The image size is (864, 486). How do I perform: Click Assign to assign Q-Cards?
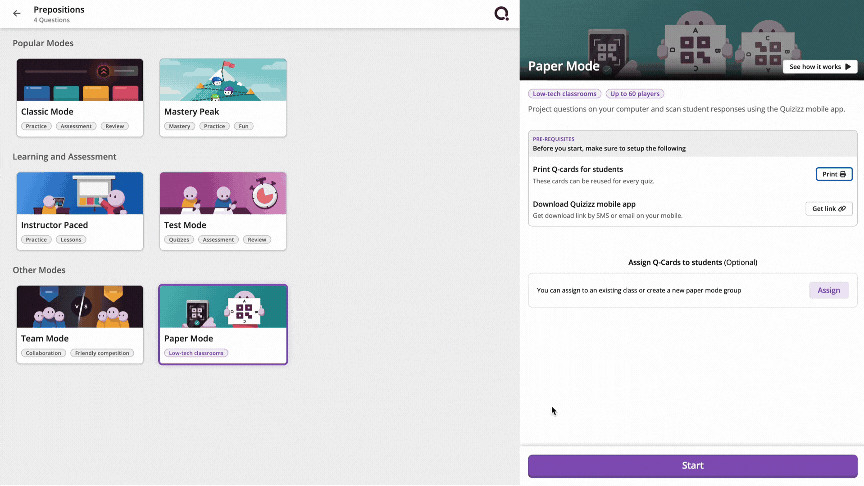point(828,290)
